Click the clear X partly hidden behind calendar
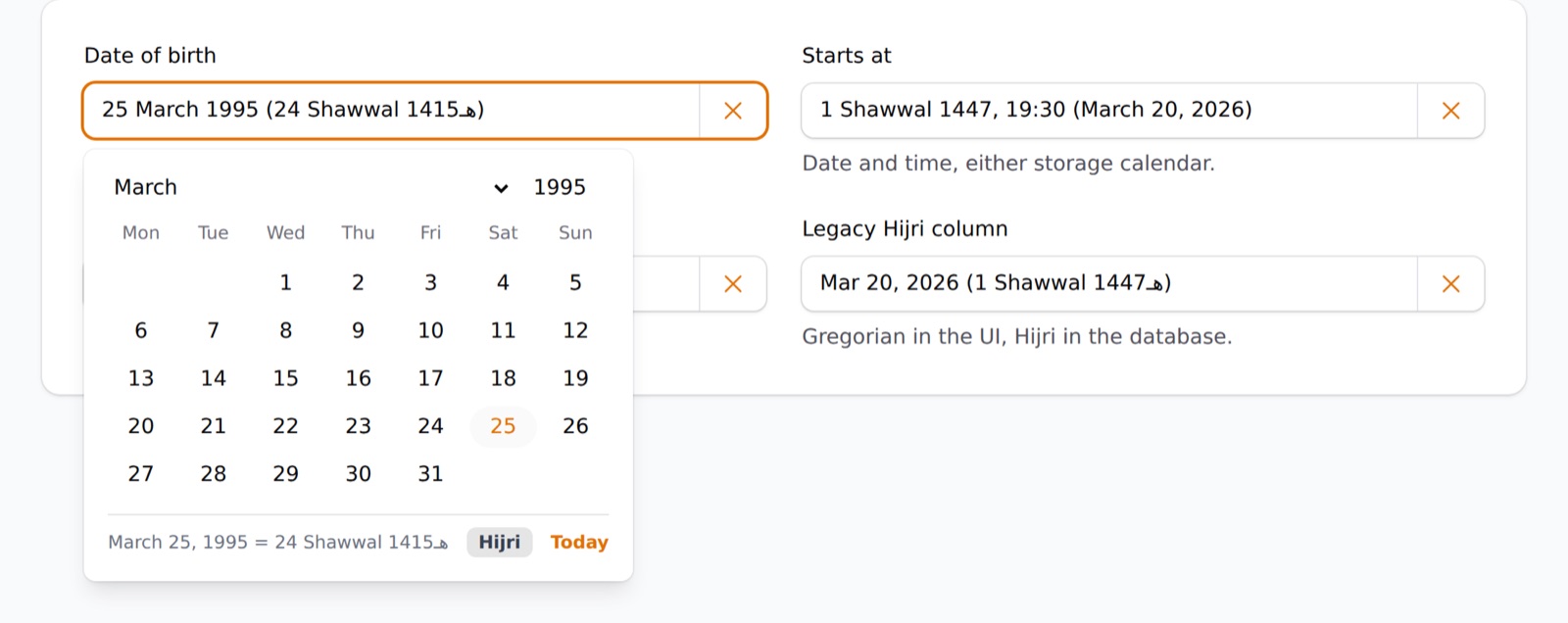The height and width of the screenshot is (623, 1568). (x=733, y=284)
